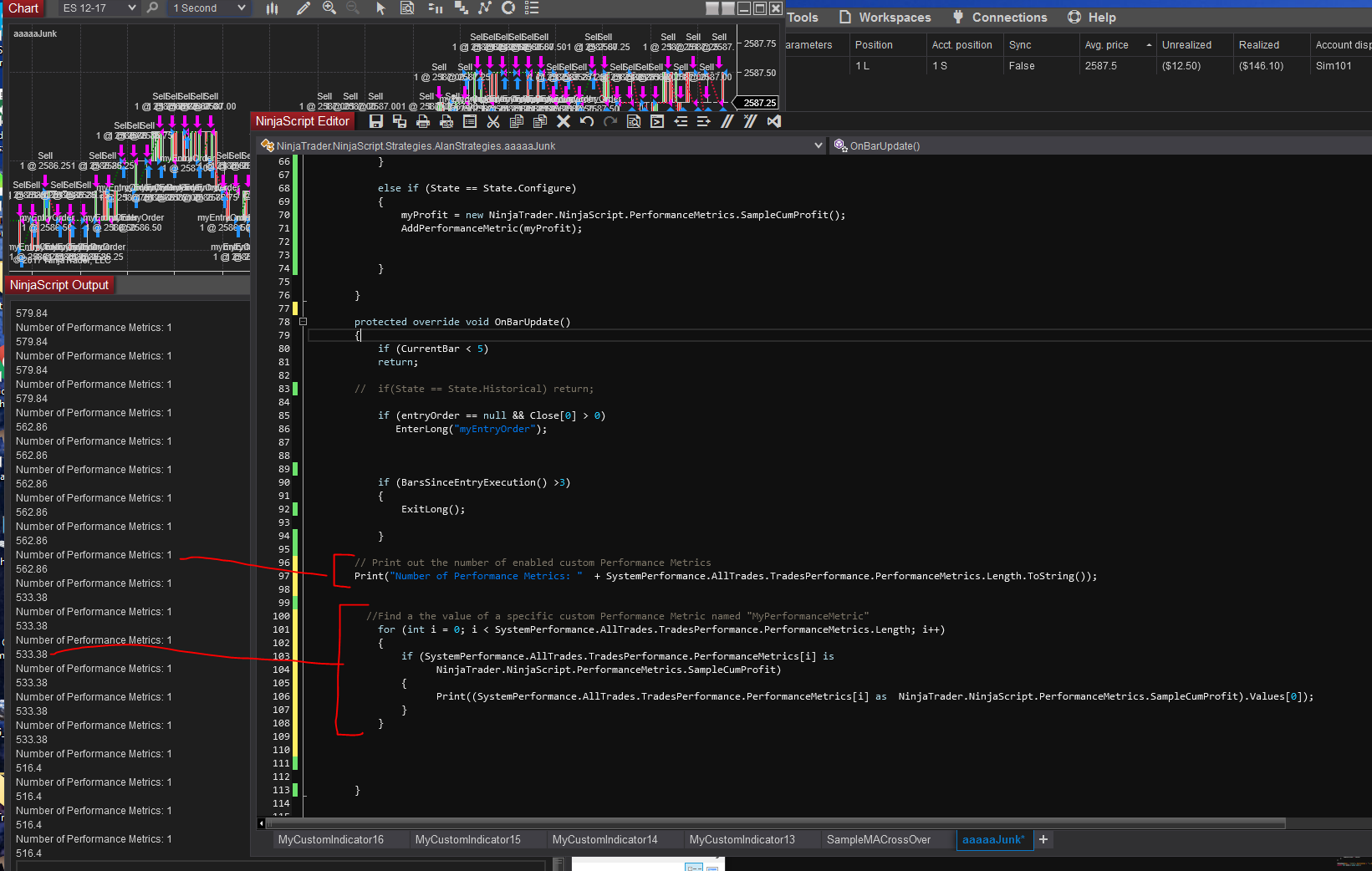Click the Sync column header
This screenshot has width=1372, height=871.
pyautogui.click(x=1041, y=45)
